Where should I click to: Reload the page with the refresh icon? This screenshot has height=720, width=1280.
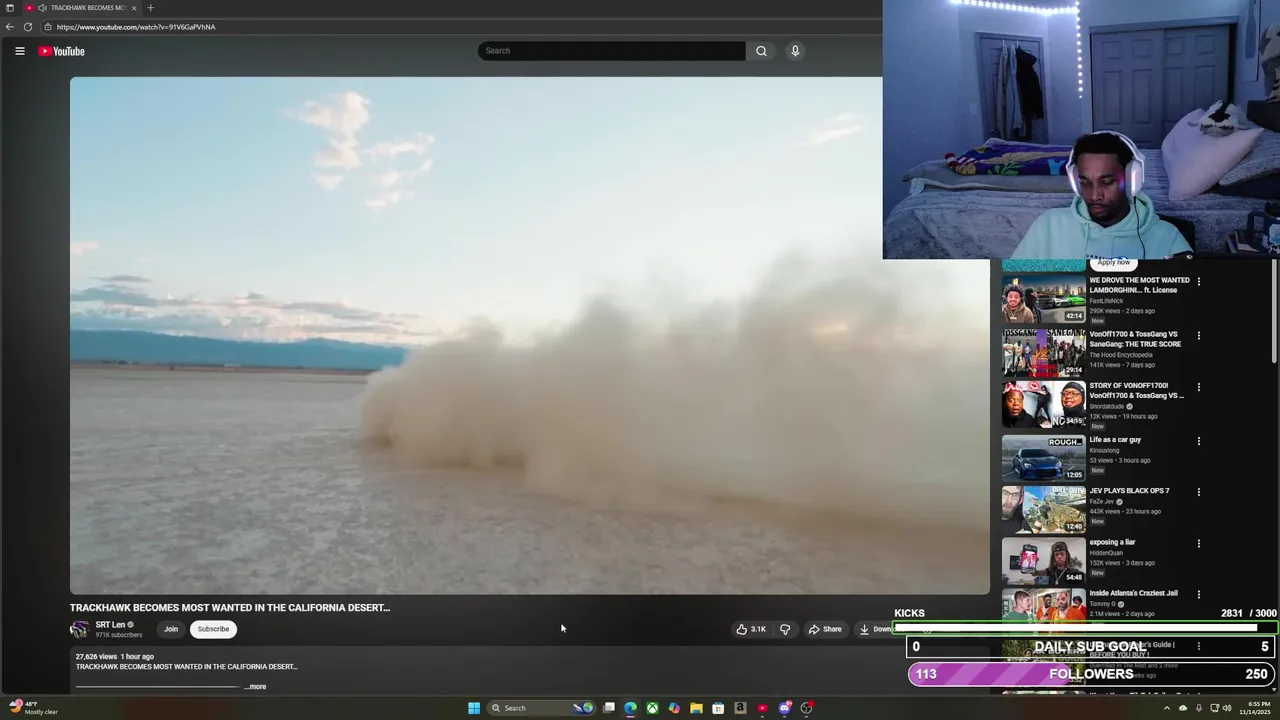(28, 27)
